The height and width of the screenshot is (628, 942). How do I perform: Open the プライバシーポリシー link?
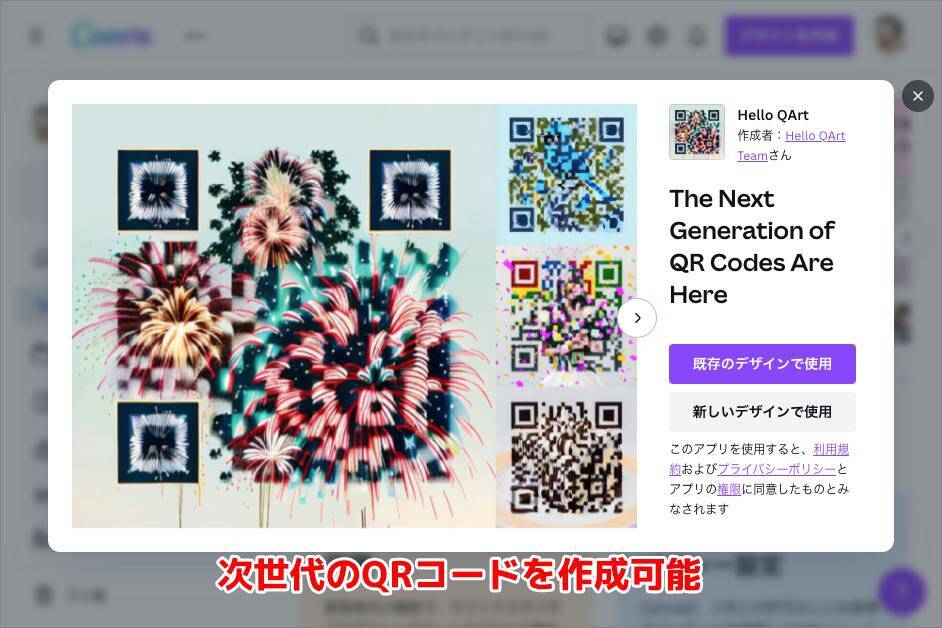776,469
